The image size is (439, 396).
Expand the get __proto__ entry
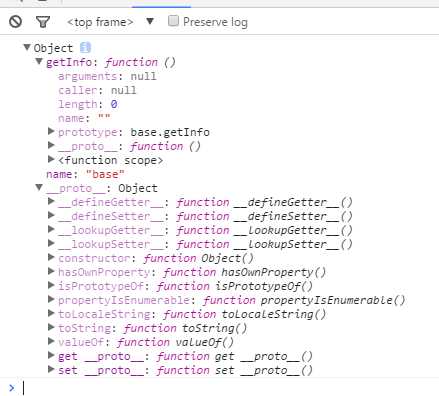click(51, 355)
